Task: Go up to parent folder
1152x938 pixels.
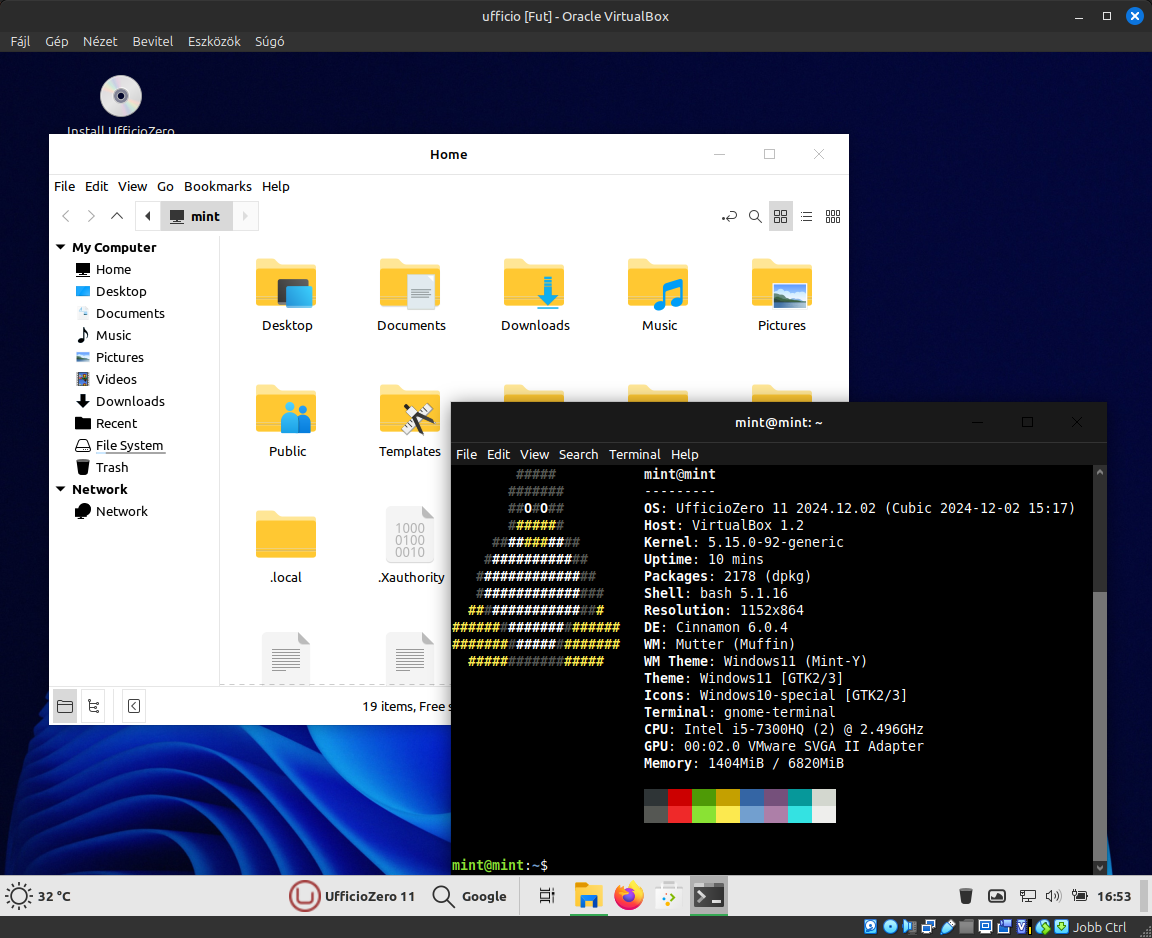Action: coord(117,216)
